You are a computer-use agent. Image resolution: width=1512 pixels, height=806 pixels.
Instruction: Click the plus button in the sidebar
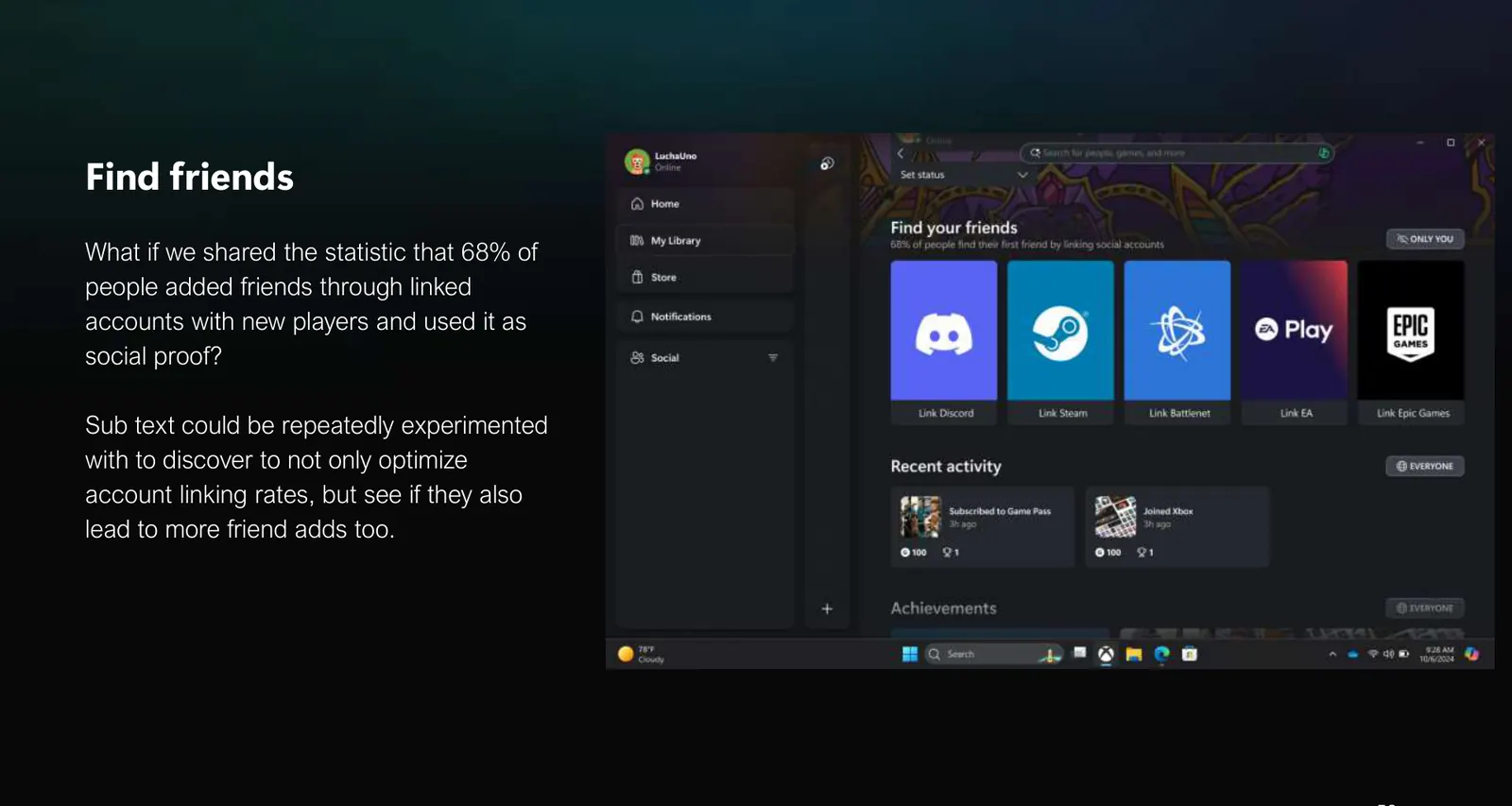[x=827, y=609]
